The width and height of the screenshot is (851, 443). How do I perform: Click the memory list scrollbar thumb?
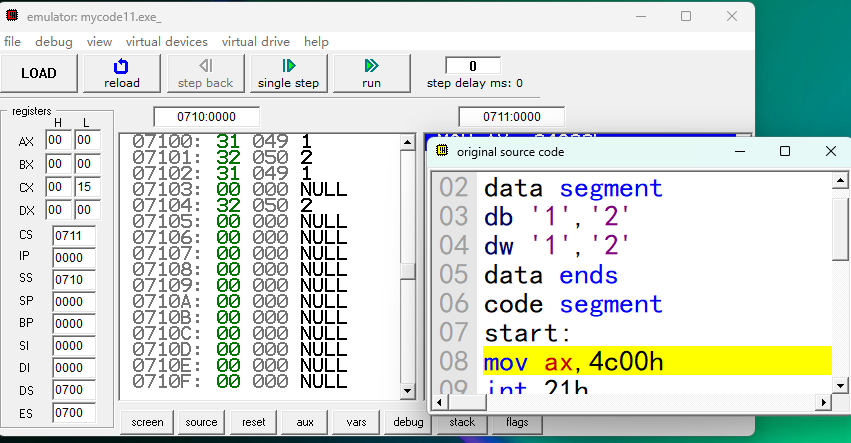(408, 271)
